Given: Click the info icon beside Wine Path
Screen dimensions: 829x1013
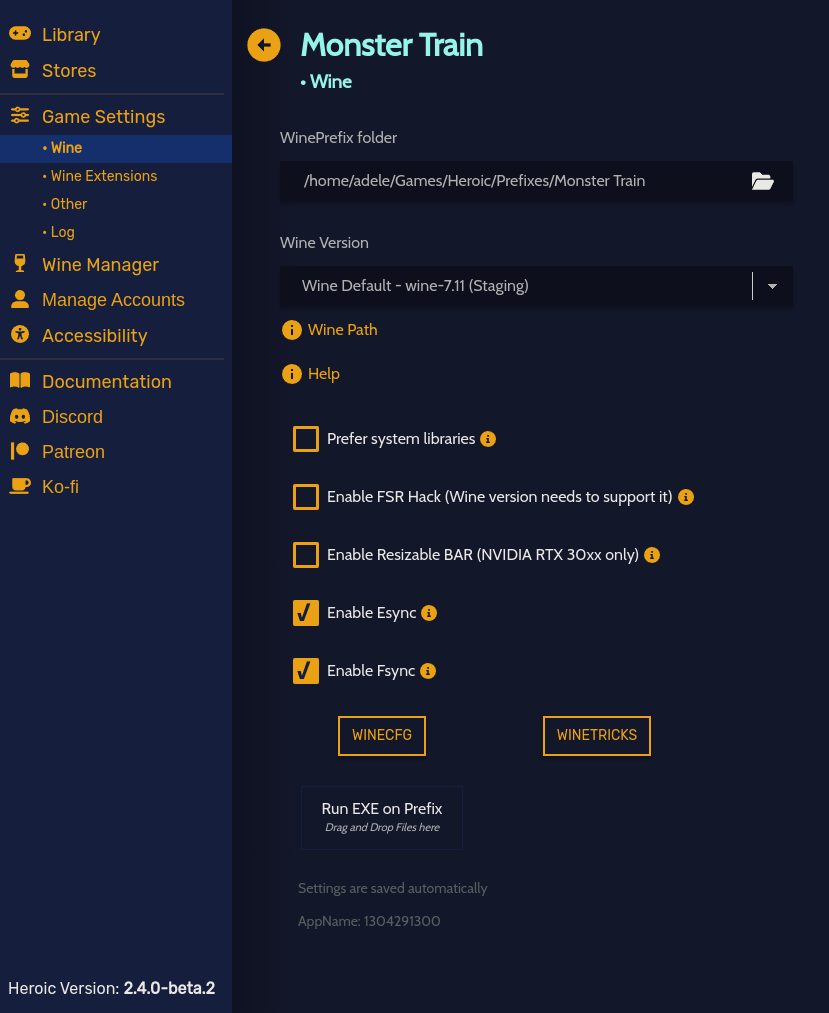Looking at the screenshot, I should [291, 330].
